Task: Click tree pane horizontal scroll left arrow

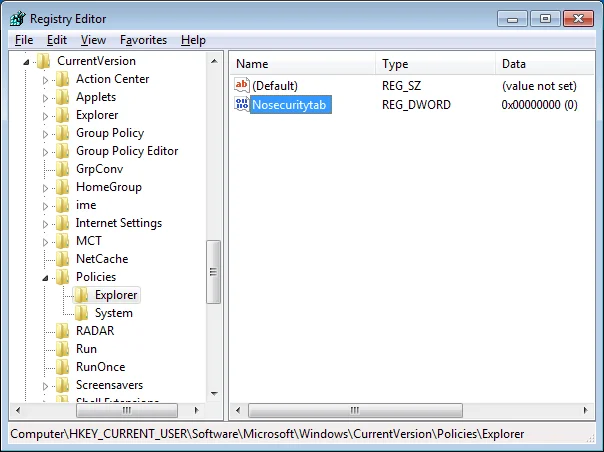Action: click(18, 410)
